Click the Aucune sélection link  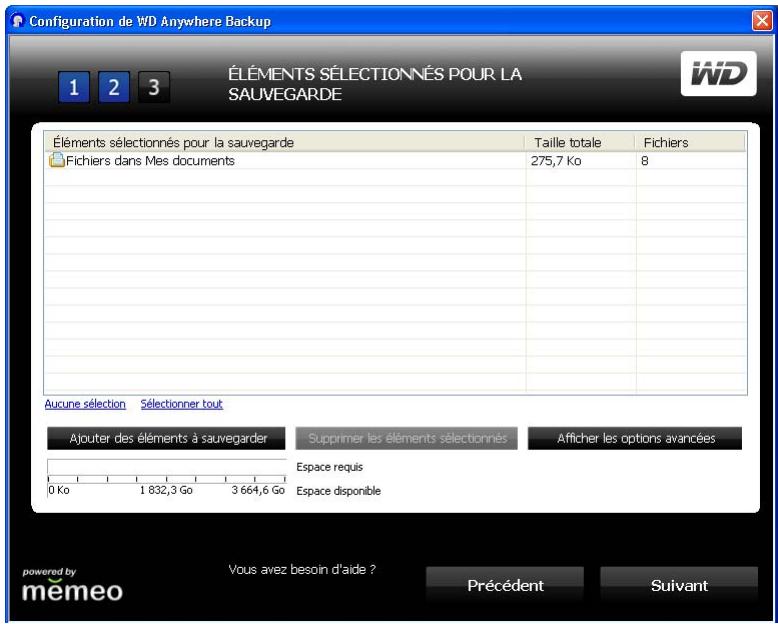tap(85, 404)
